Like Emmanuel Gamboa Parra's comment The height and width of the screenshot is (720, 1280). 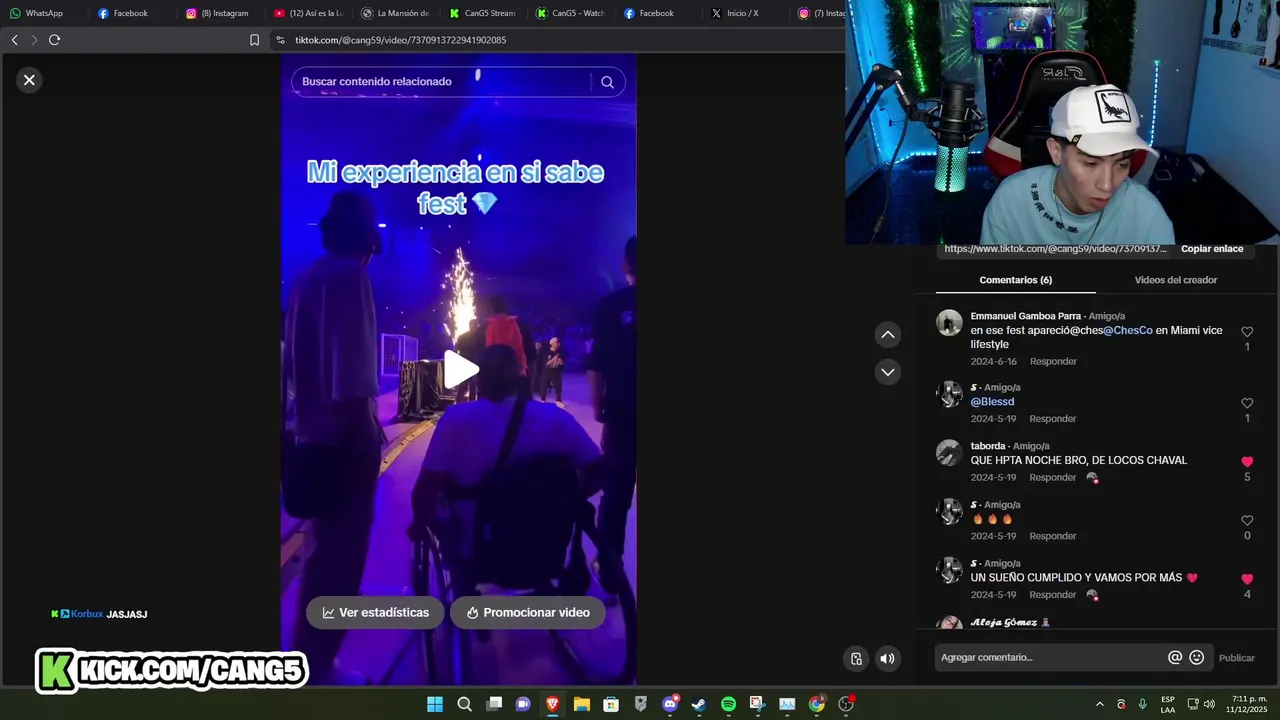(x=1247, y=332)
